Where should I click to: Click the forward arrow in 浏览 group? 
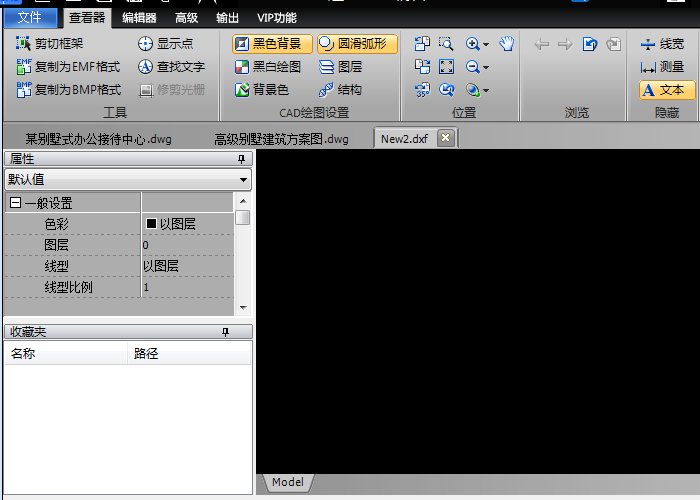(565, 44)
